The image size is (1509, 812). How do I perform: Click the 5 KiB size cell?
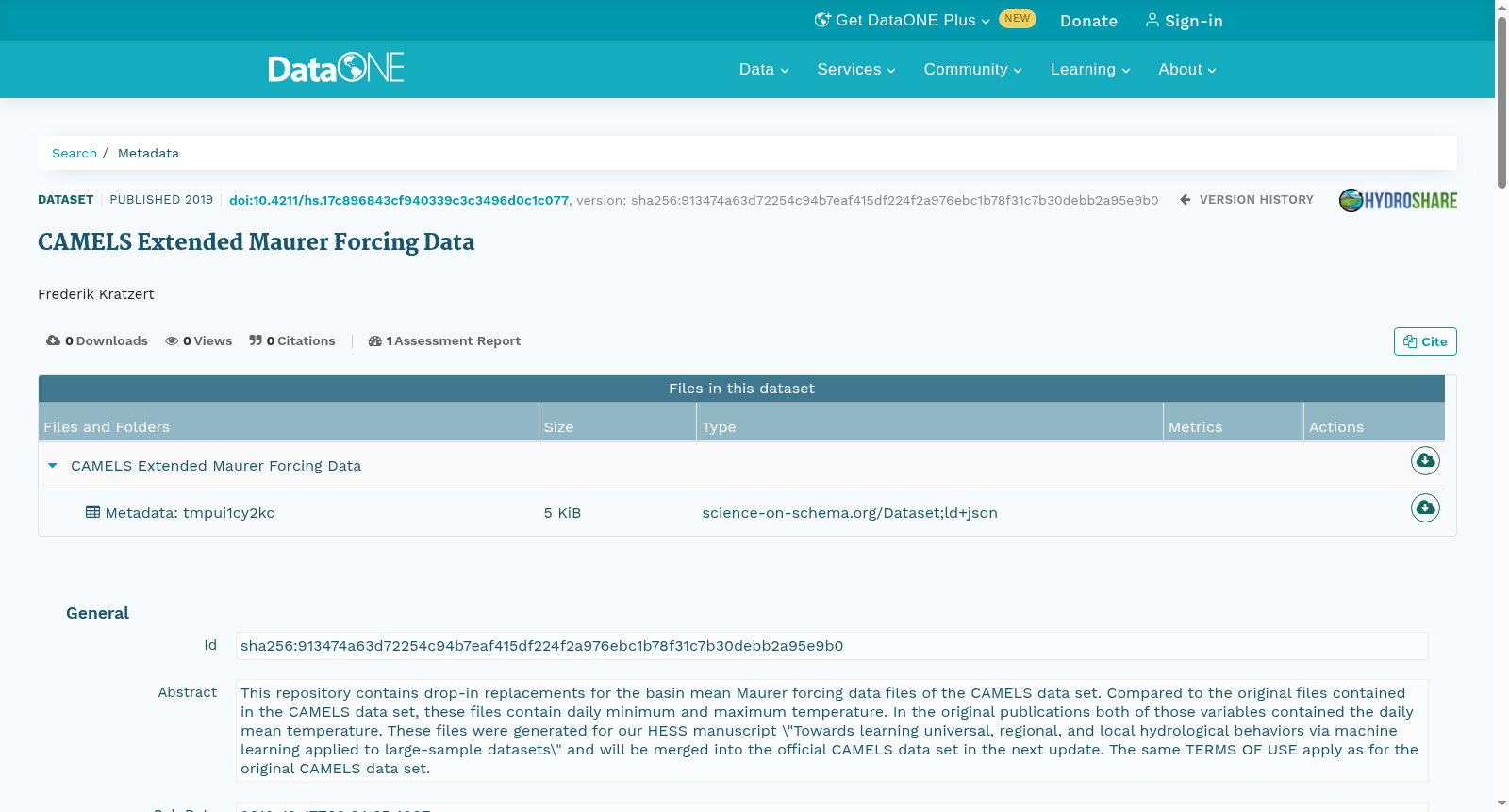[x=562, y=513]
